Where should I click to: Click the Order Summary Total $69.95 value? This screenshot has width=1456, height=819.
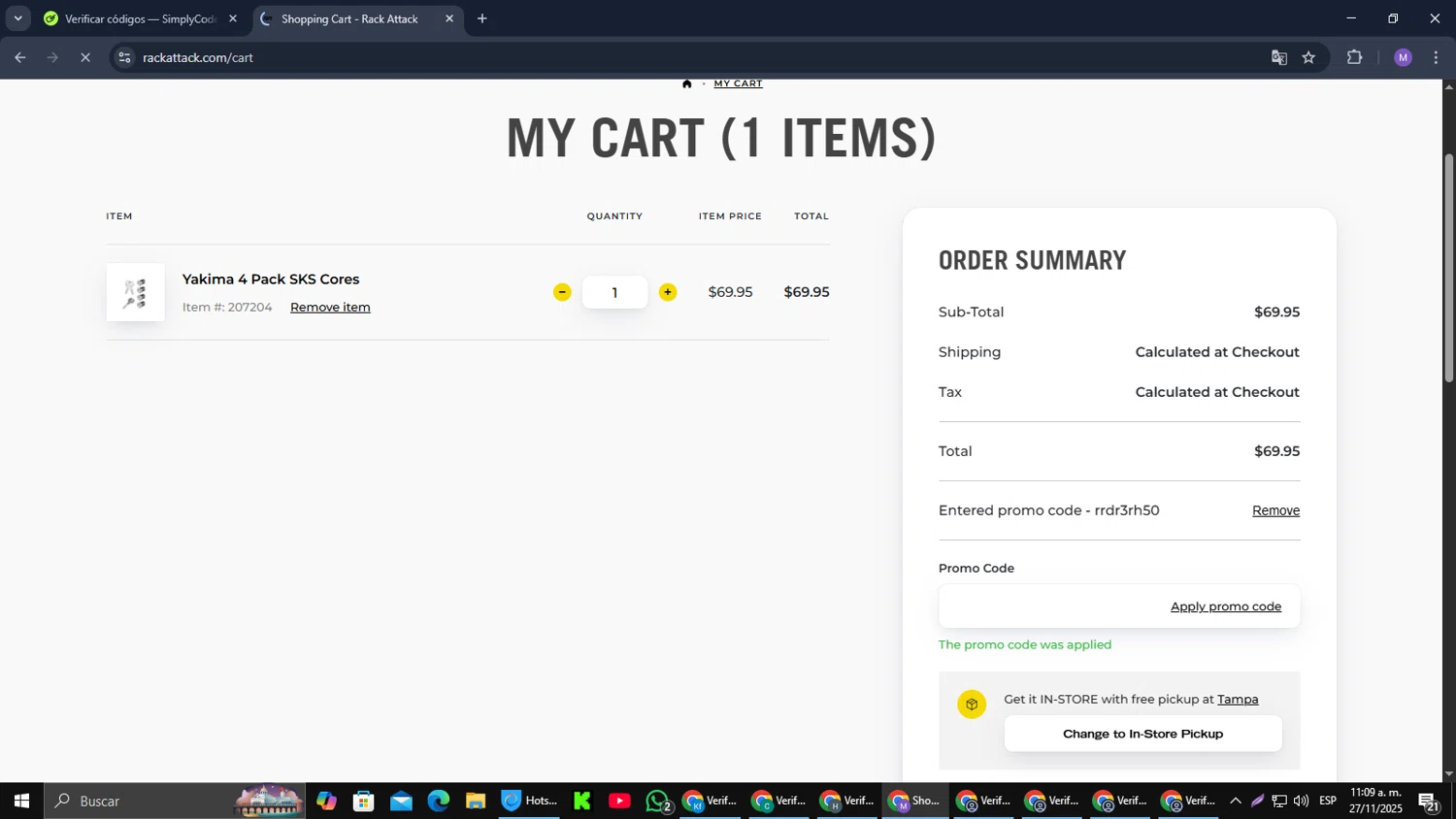tap(1276, 451)
